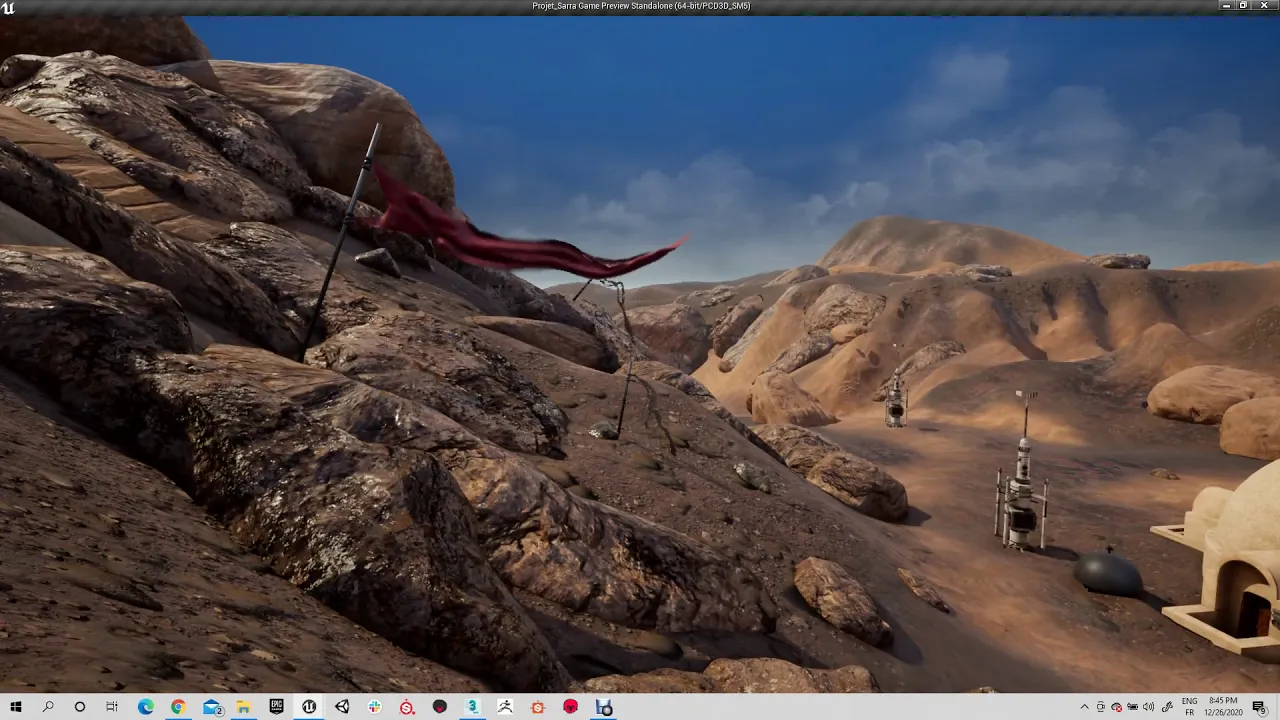Open Slack from the taskbar
Image resolution: width=1280 pixels, height=720 pixels.
[375, 707]
